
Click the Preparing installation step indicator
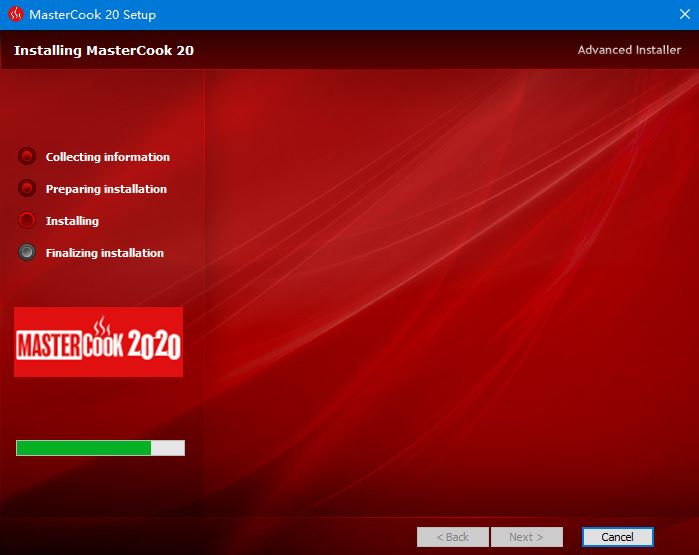[27, 189]
